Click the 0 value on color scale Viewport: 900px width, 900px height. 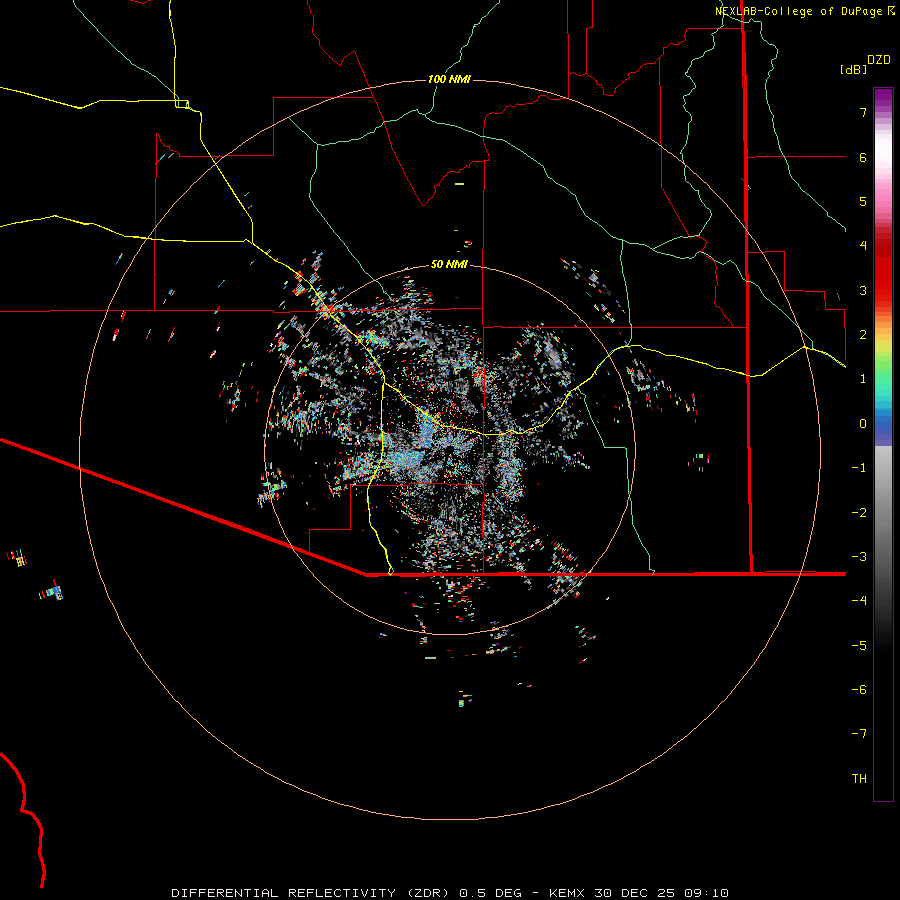click(x=863, y=424)
